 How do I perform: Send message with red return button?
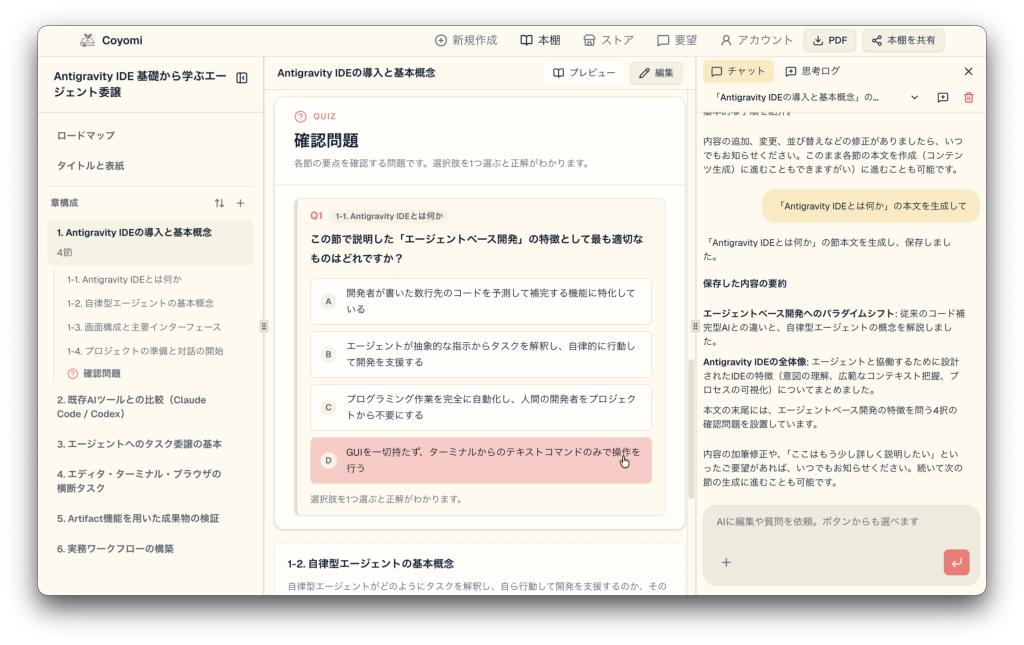956,562
